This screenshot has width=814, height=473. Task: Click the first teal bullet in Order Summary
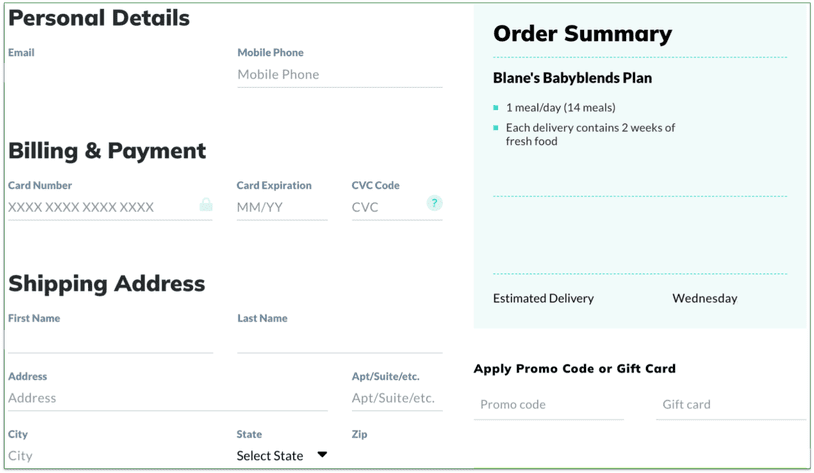496,107
